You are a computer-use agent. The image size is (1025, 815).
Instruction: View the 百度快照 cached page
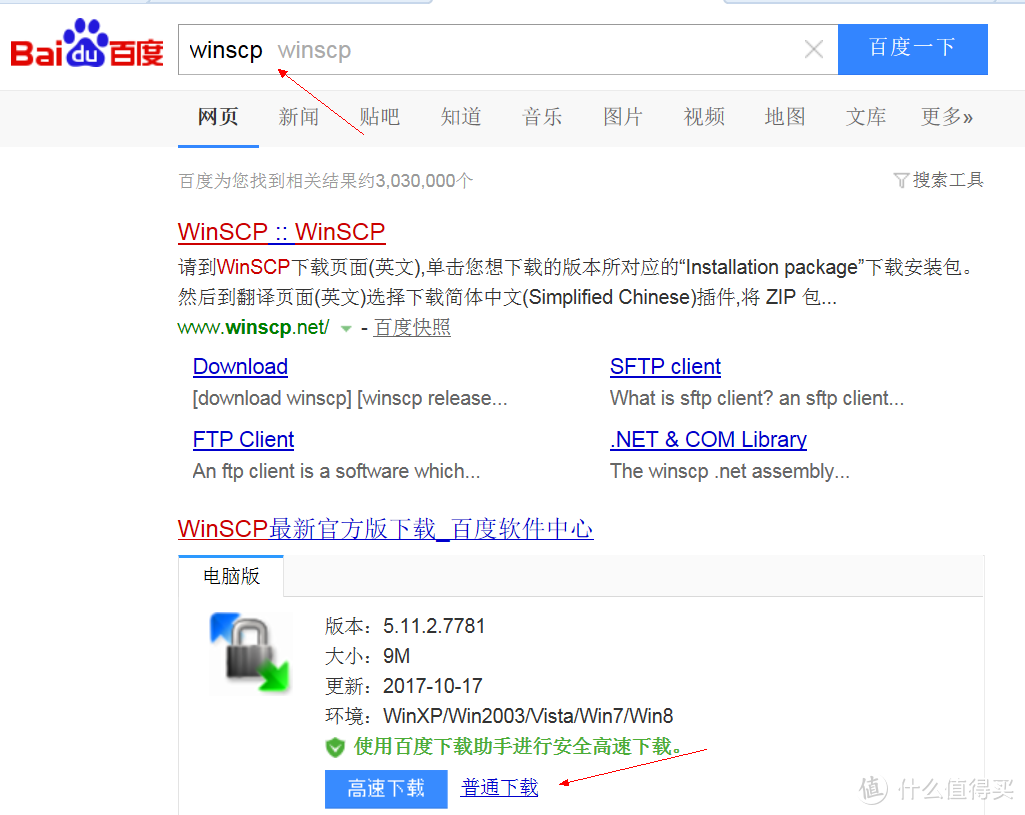412,327
